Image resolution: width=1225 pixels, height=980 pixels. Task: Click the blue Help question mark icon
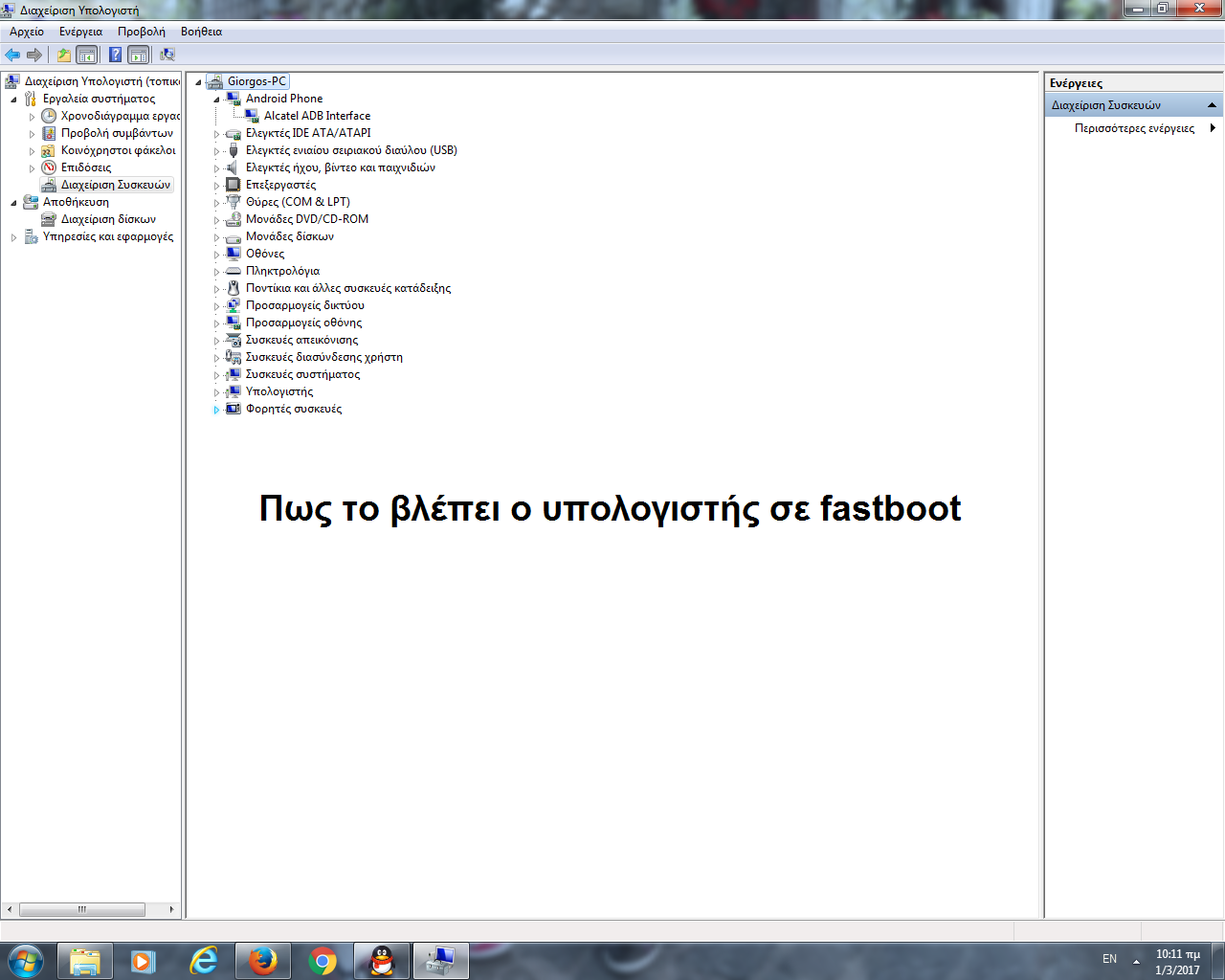tap(115, 55)
